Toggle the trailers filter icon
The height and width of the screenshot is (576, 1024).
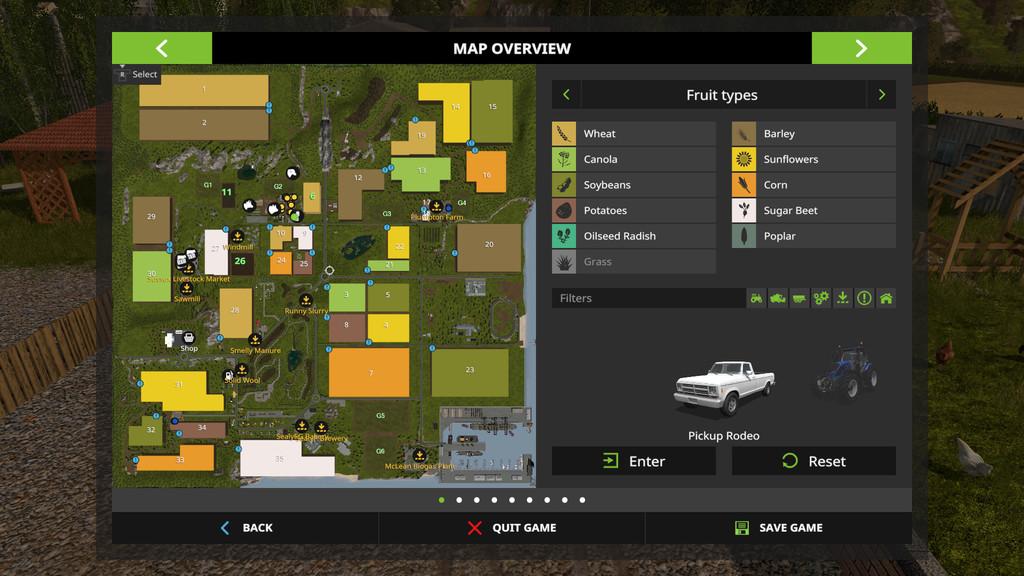799,298
